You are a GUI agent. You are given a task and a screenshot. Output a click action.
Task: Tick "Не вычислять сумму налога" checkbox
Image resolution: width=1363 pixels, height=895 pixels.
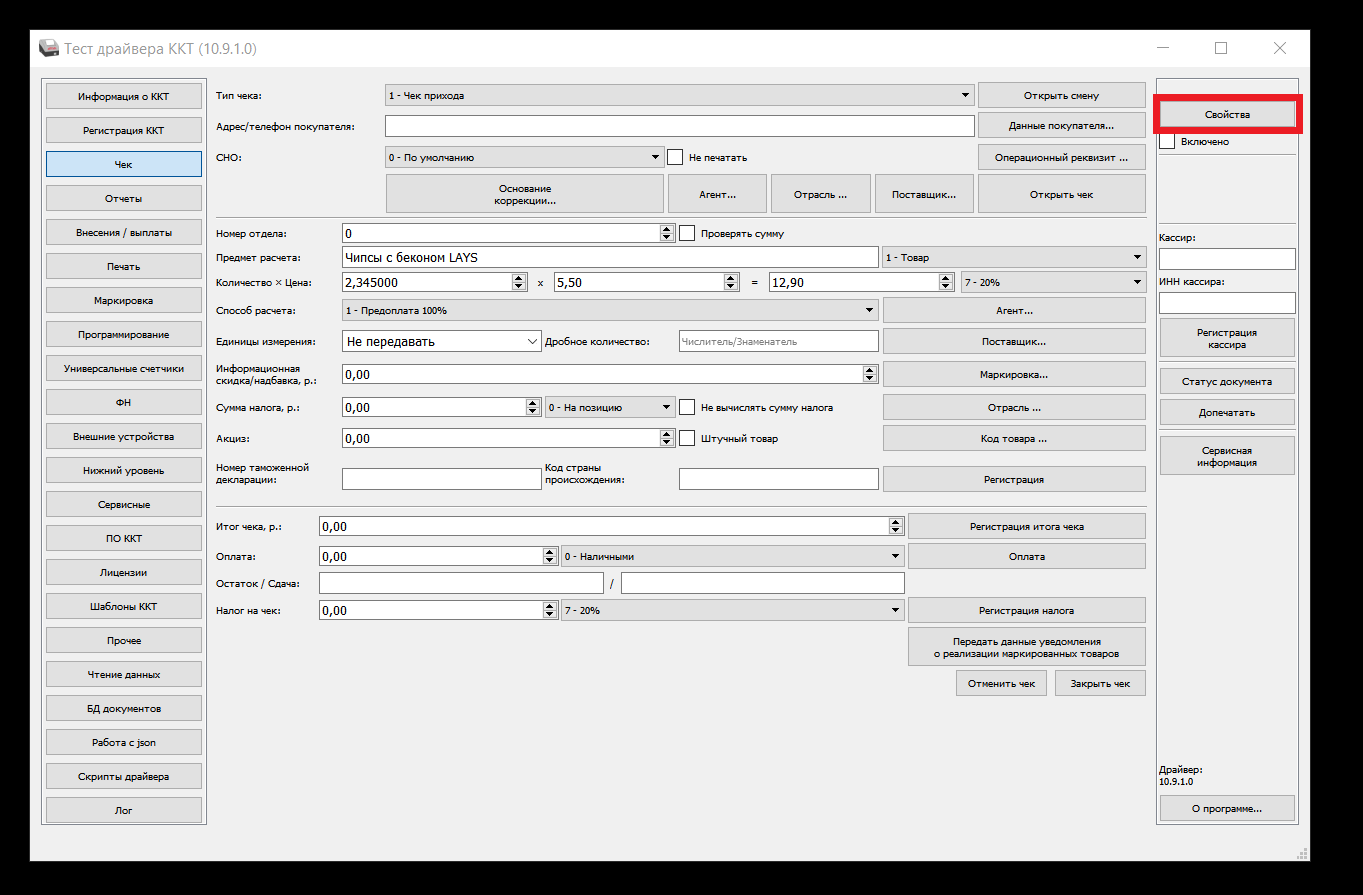pos(687,407)
